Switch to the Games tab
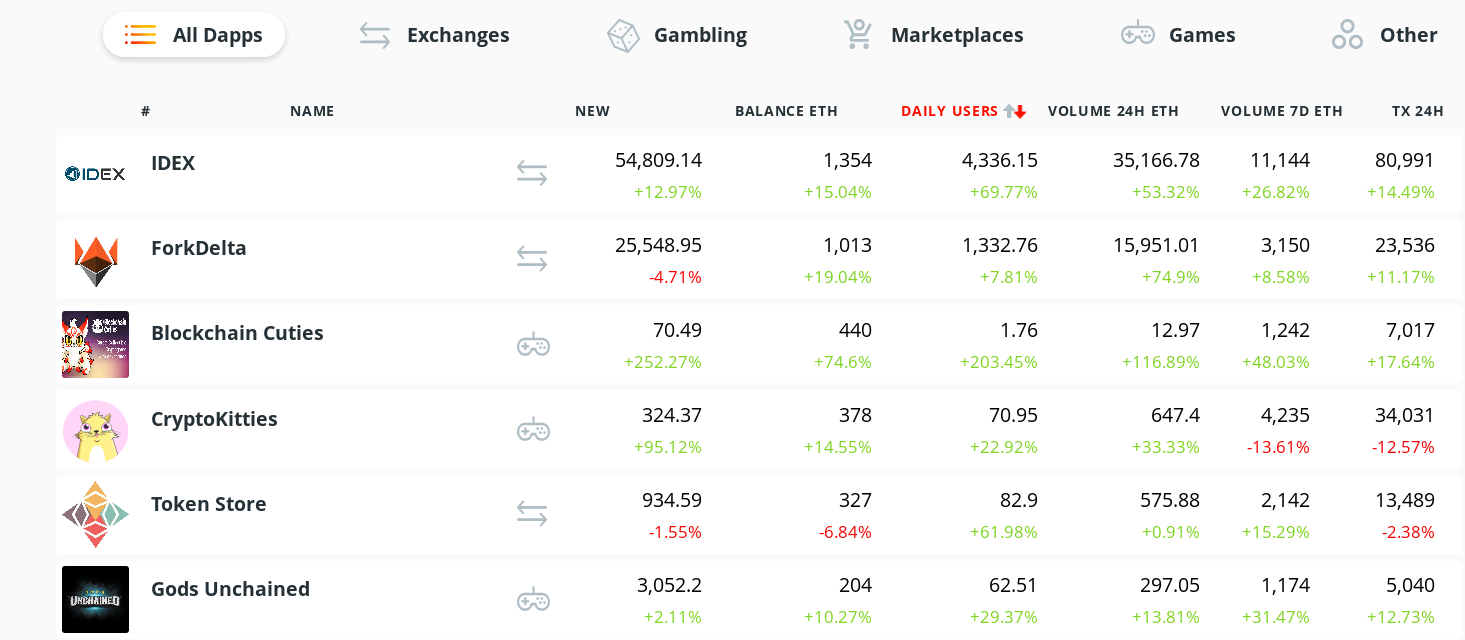Viewport: 1465px width, 640px height. pyautogui.click(x=1178, y=35)
